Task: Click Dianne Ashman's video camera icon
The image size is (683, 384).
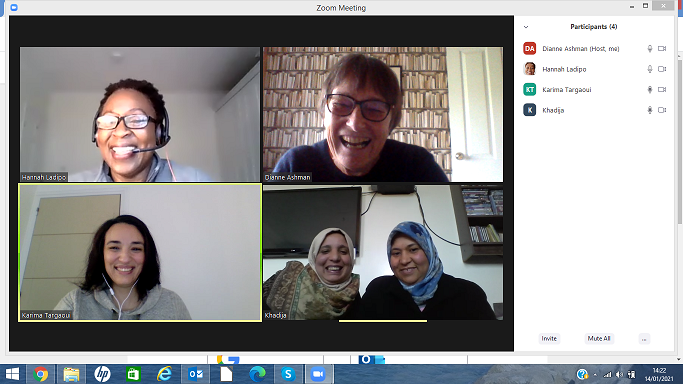Action: tap(662, 49)
